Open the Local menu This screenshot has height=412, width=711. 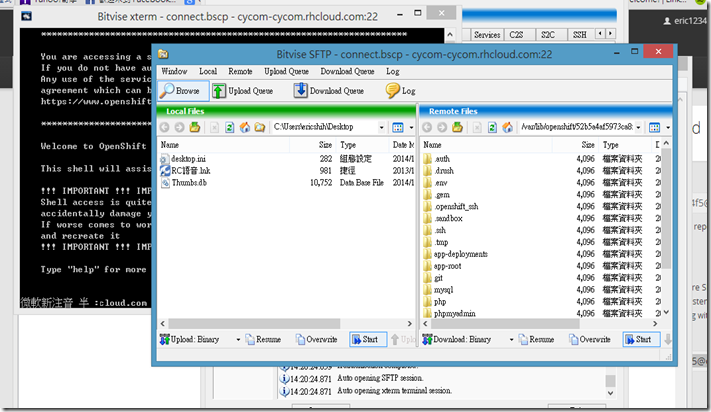pos(208,71)
